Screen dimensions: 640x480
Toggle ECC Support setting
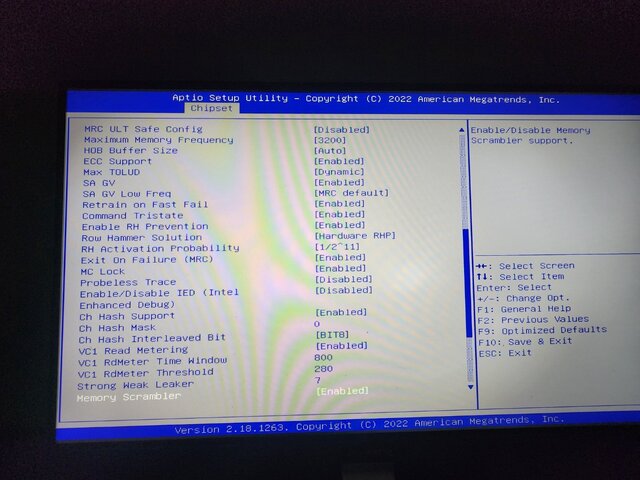pos(339,161)
